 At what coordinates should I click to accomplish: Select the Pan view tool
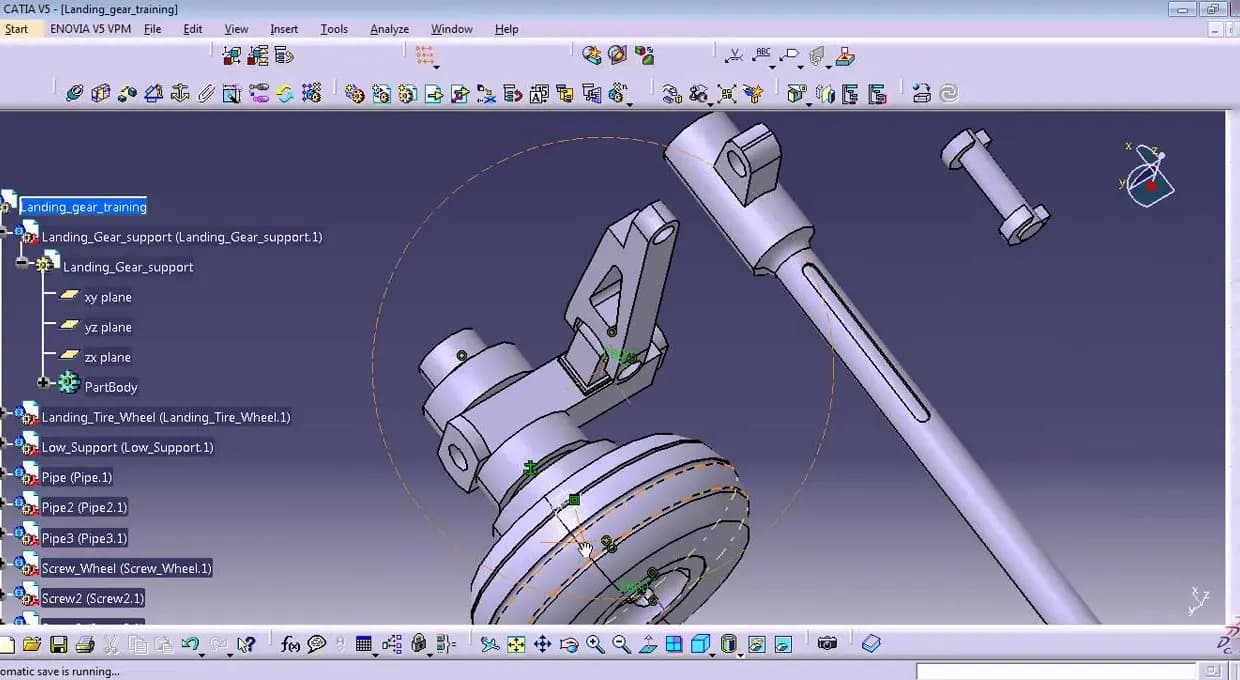pos(542,644)
